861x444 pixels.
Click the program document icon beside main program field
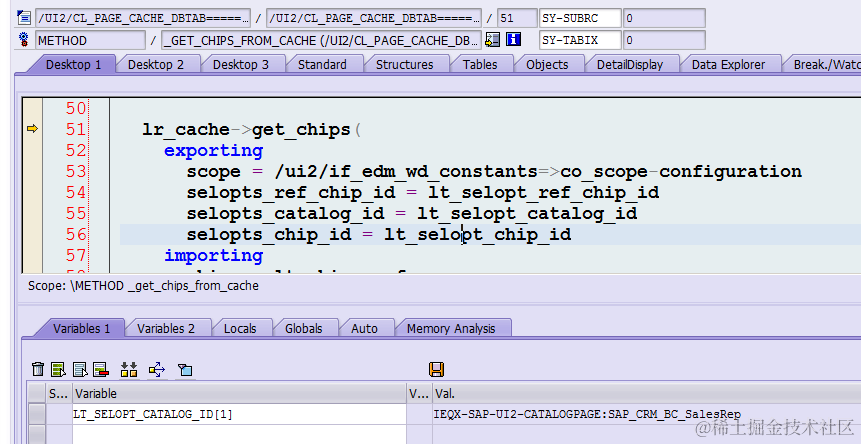(24, 18)
